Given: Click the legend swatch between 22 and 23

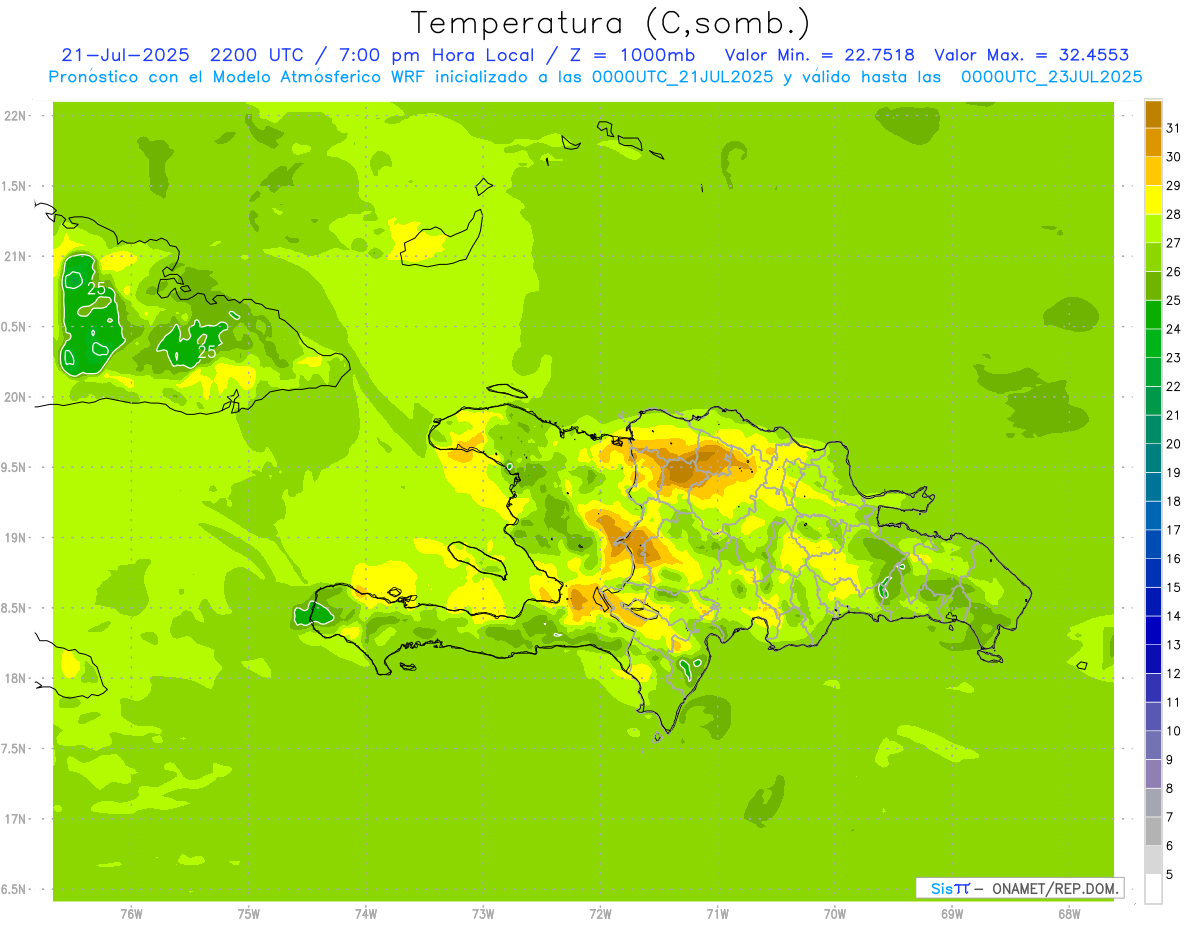Looking at the screenshot, I should tap(1153, 372).
